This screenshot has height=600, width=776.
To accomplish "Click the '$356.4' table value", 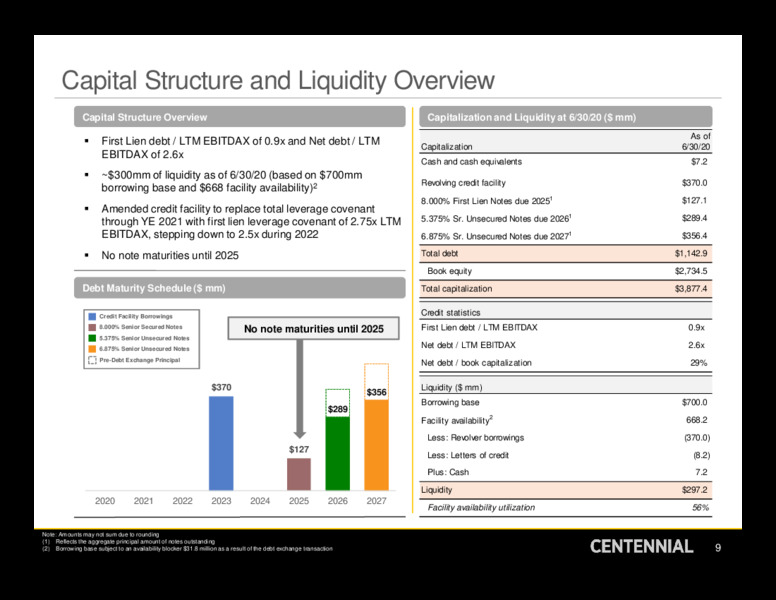I will (x=694, y=236).
